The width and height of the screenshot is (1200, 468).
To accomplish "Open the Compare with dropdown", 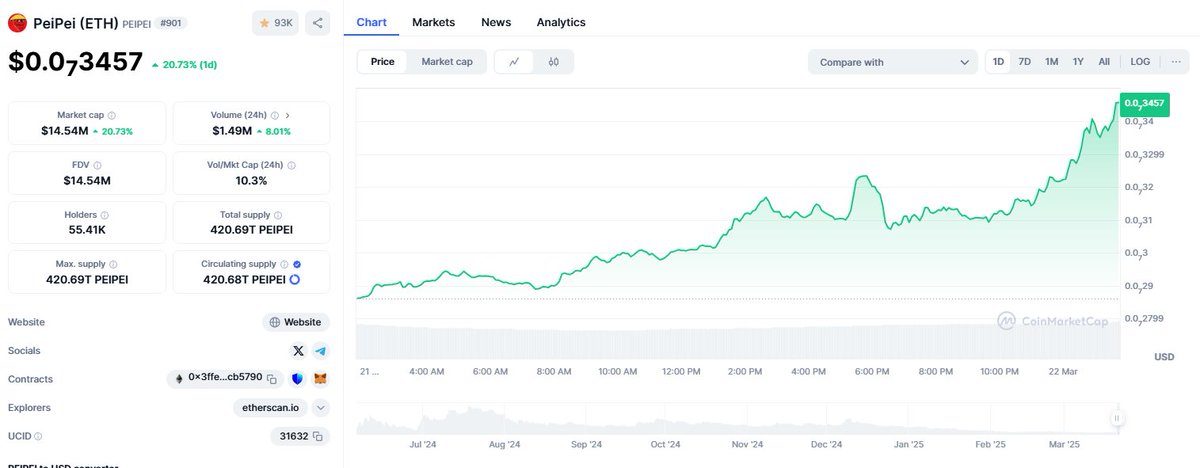I will 893,62.
